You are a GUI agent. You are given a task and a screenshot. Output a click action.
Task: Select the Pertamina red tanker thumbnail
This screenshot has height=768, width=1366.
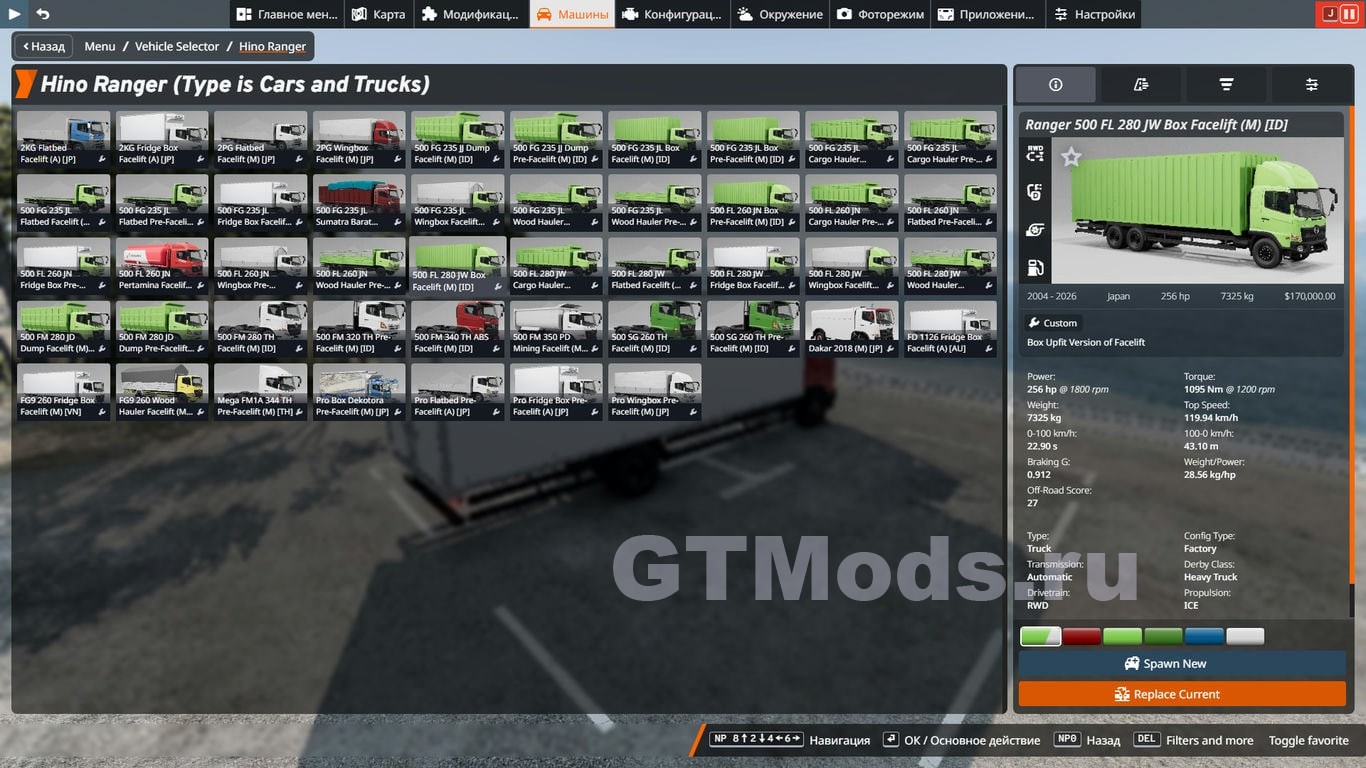point(162,266)
